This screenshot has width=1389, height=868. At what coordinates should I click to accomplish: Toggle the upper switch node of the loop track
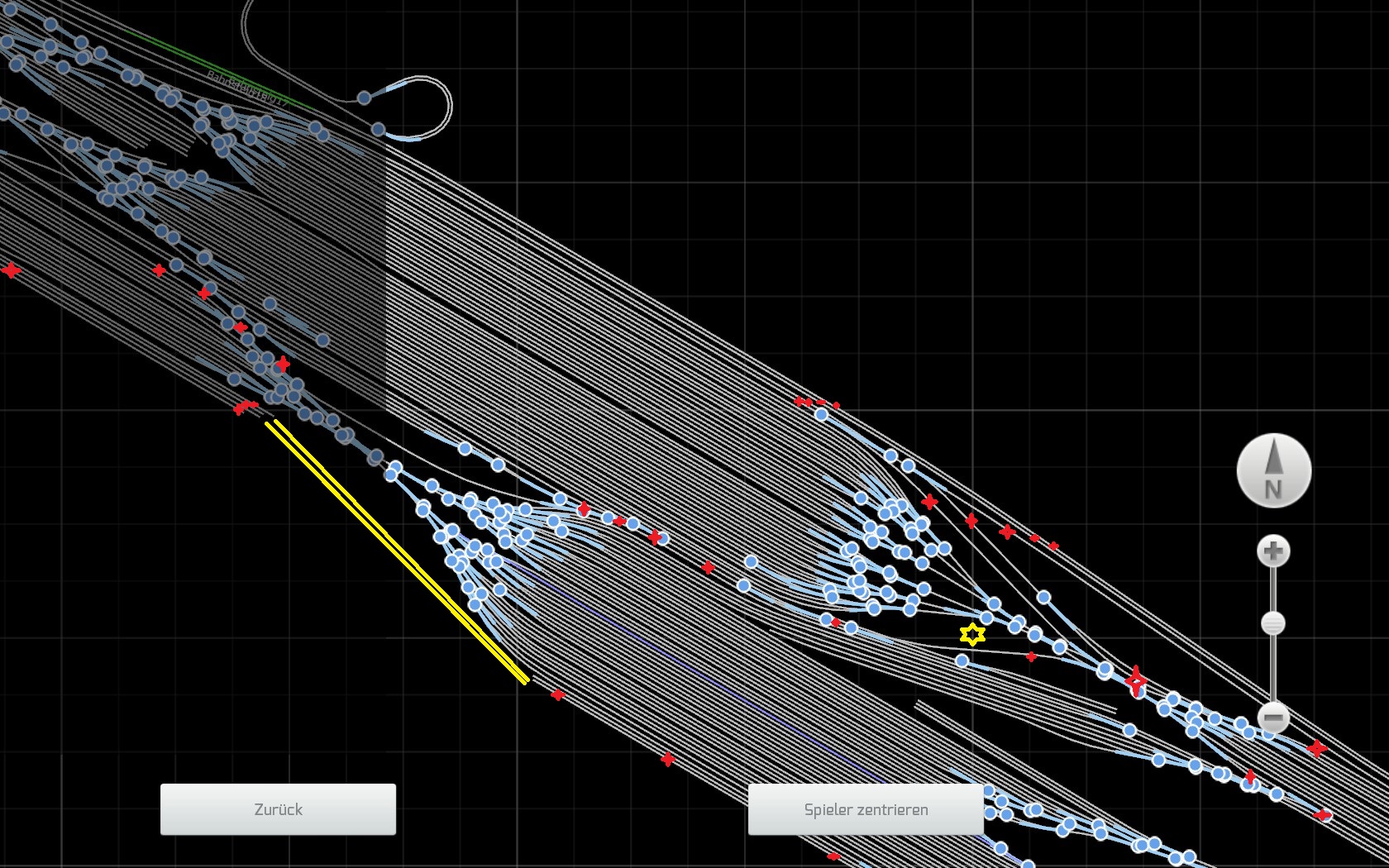pyautogui.click(x=364, y=98)
